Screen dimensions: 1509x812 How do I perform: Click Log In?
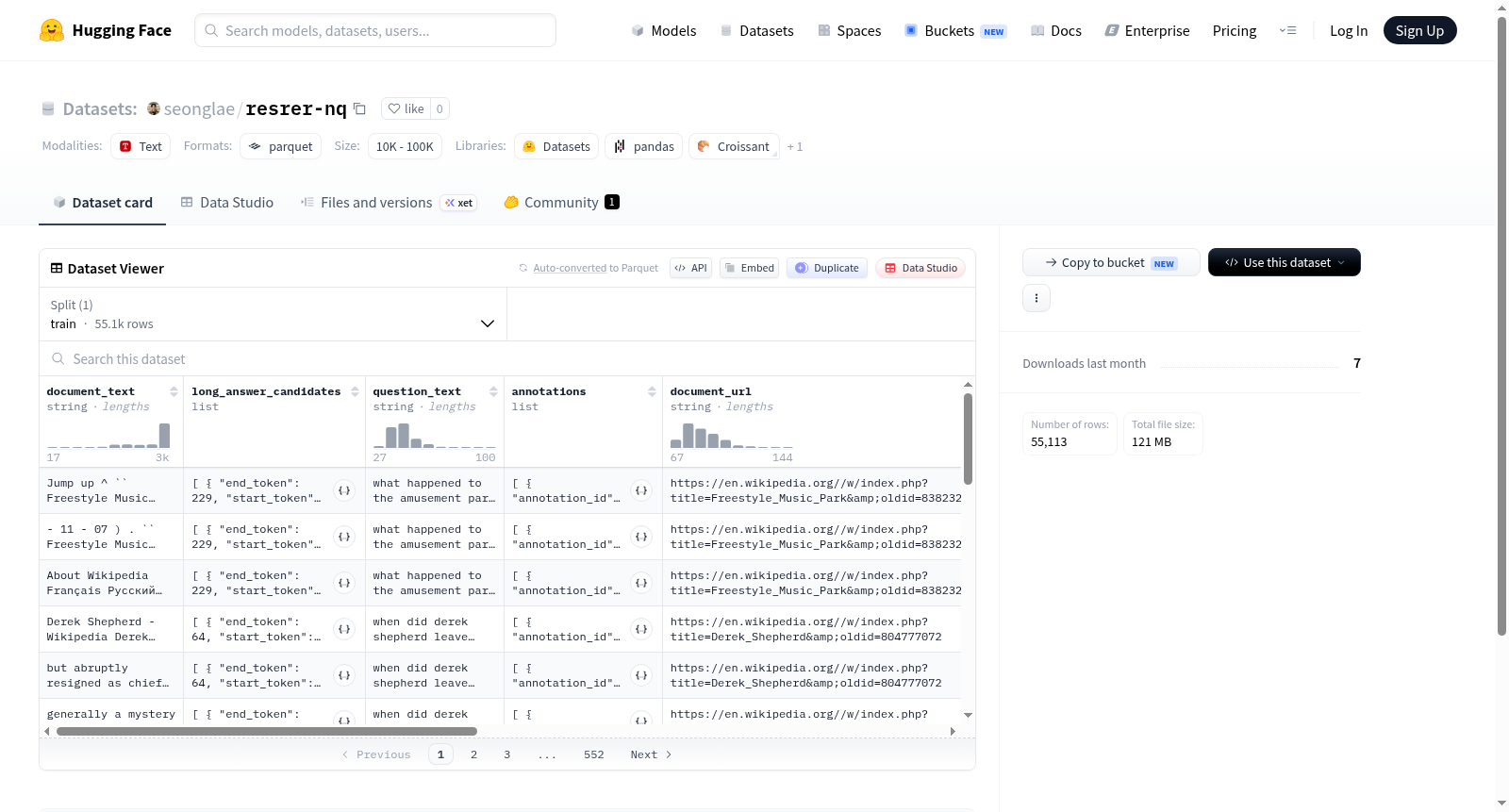pyautogui.click(x=1349, y=30)
